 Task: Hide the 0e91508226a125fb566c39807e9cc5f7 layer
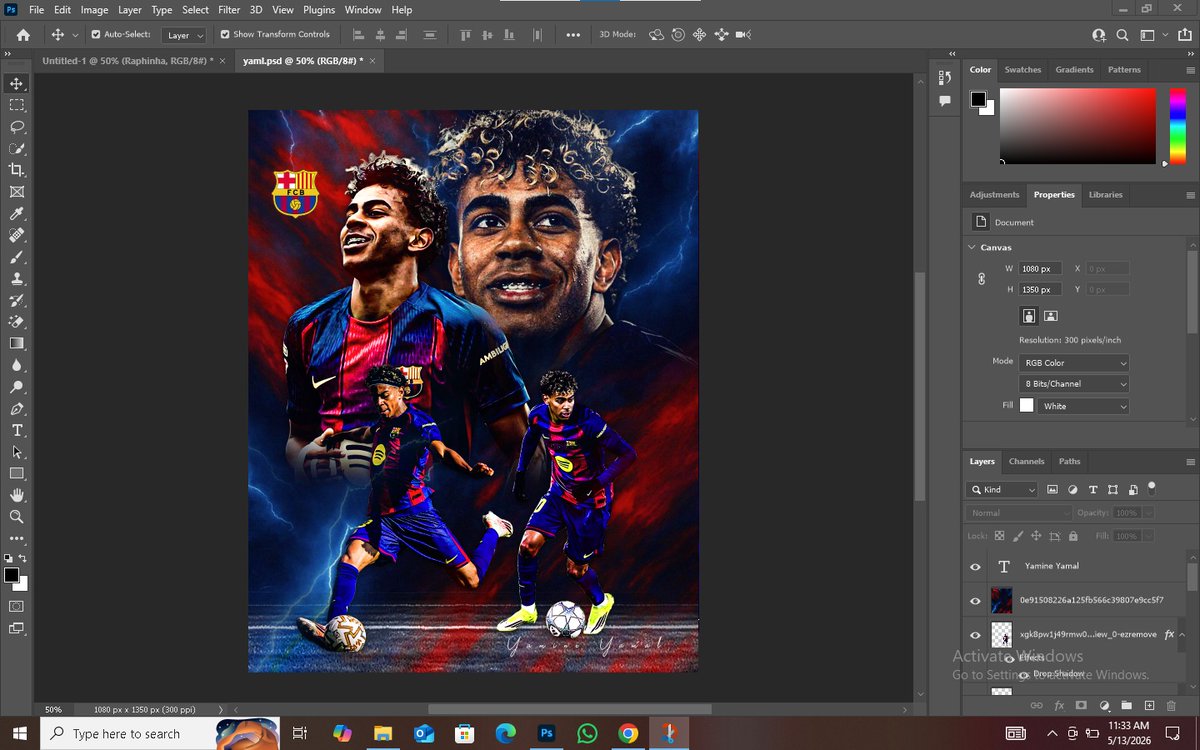pos(975,601)
